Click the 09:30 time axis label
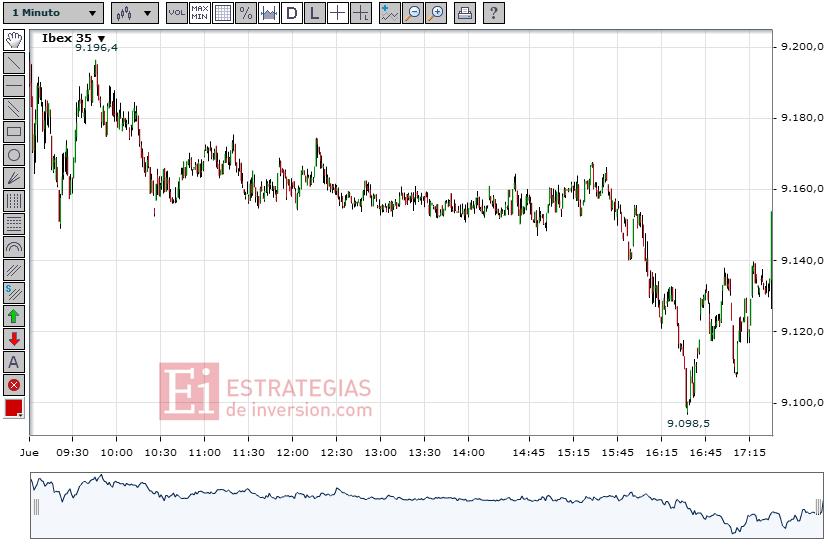Viewport: 828px width, 546px height. tap(72, 453)
